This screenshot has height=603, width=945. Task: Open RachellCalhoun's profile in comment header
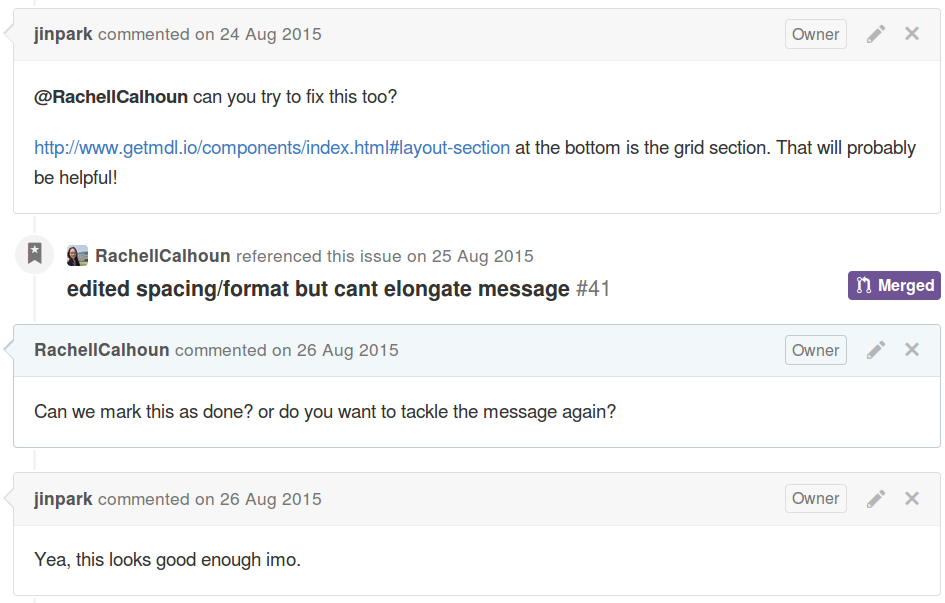coord(102,350)
